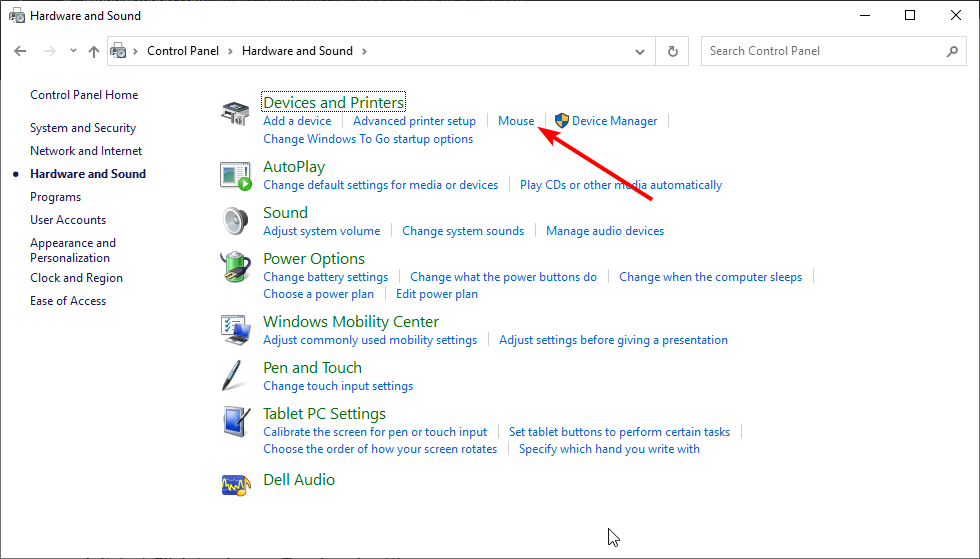Open User Accounts category

point(68,220)
